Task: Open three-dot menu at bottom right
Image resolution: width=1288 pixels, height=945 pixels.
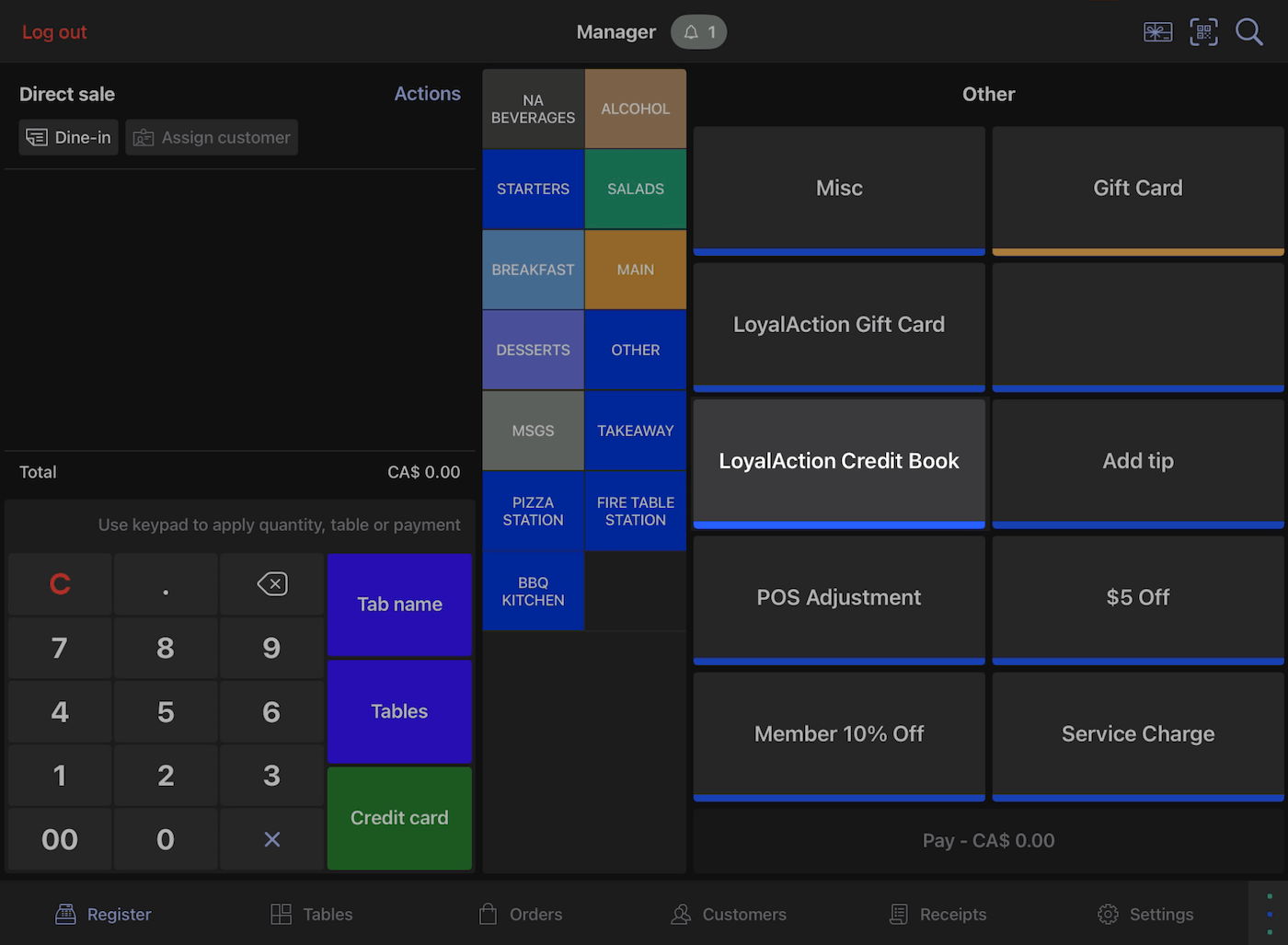Action: click(x=1270, y=914)
